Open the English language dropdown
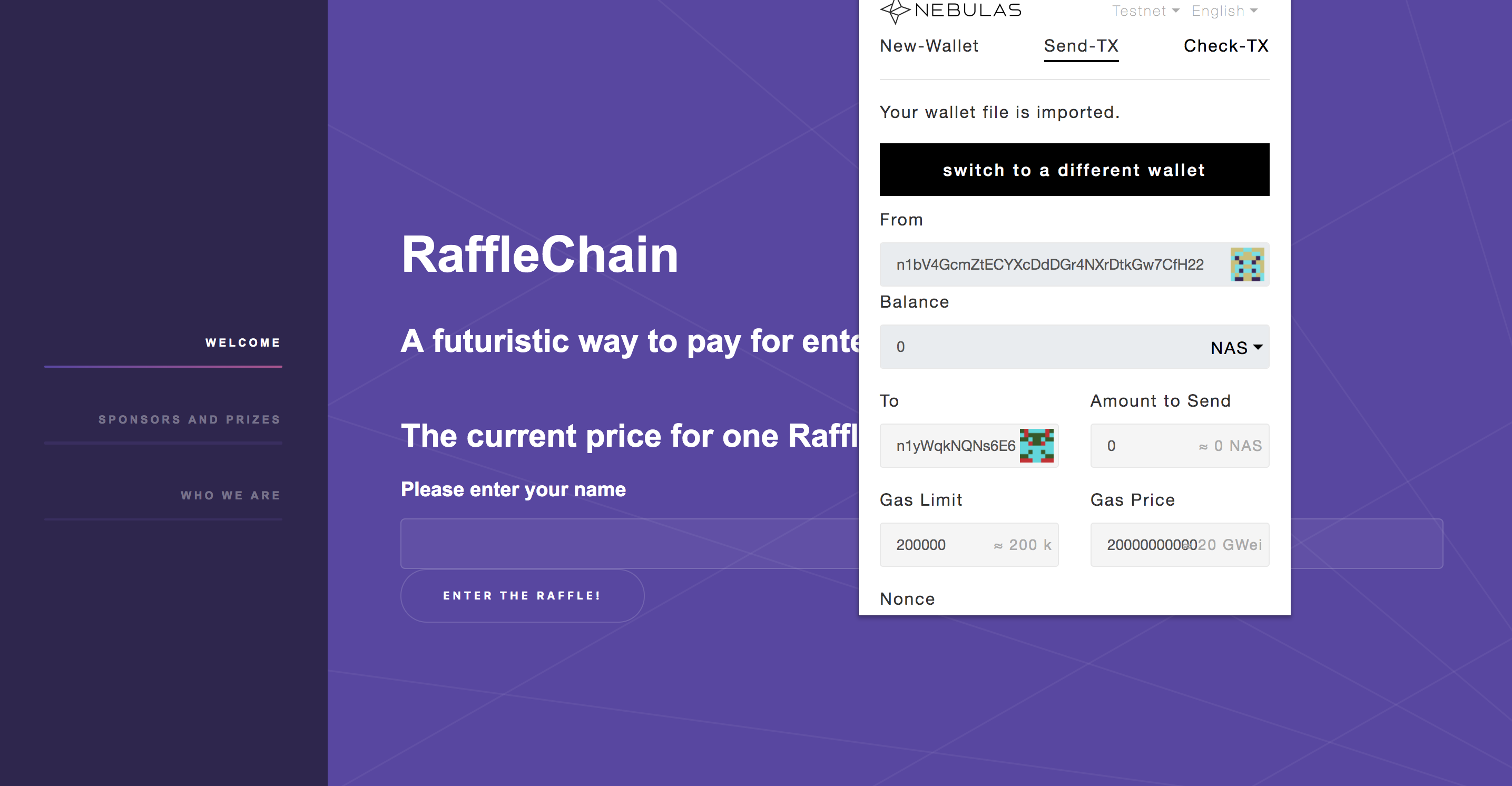Viewport: 1512px width, 786px height. click(x=1224, y=11)
